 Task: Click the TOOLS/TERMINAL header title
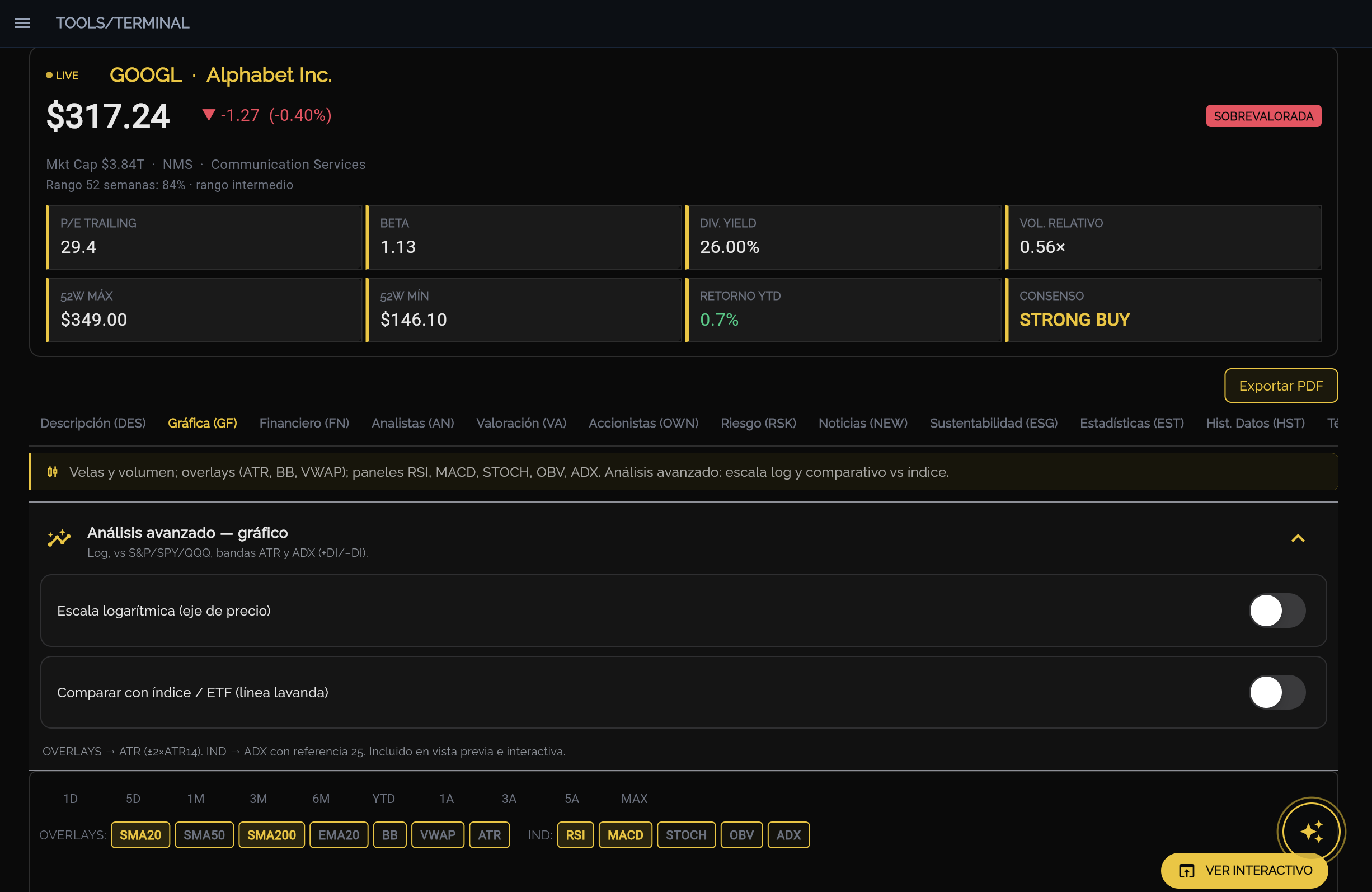click(122, 23)
